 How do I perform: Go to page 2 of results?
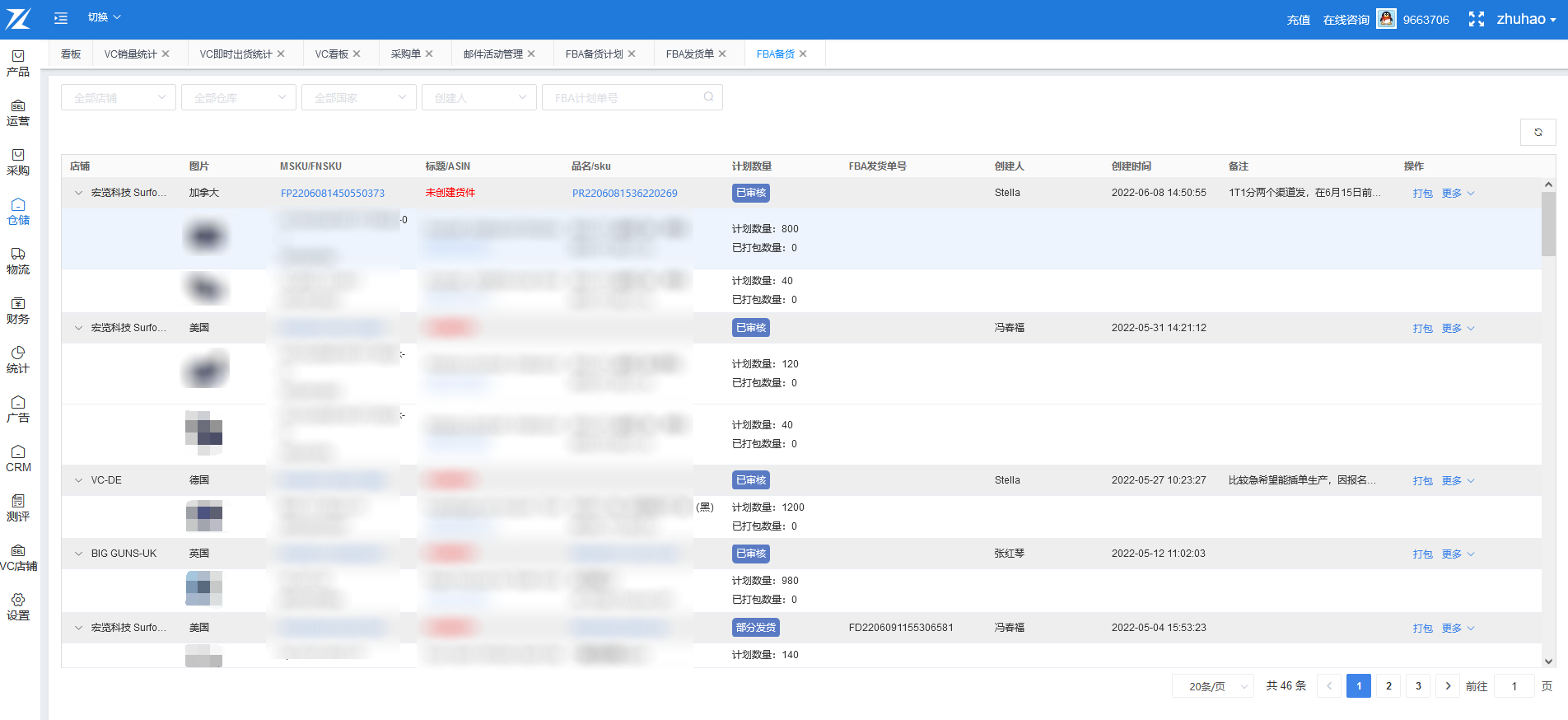click(x=1388, y=686)
